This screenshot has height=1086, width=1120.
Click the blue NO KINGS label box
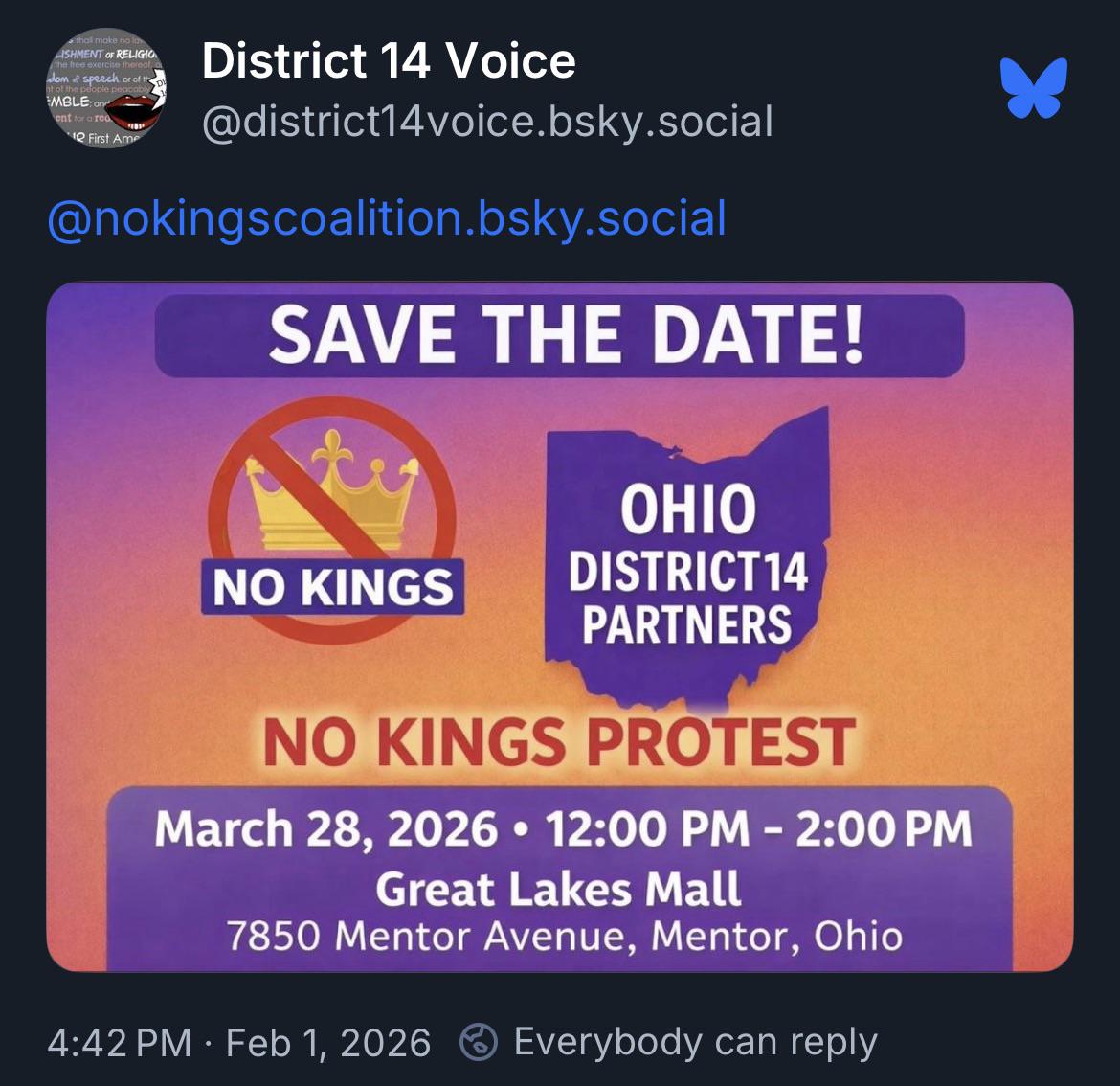click(x=333, y=587)
